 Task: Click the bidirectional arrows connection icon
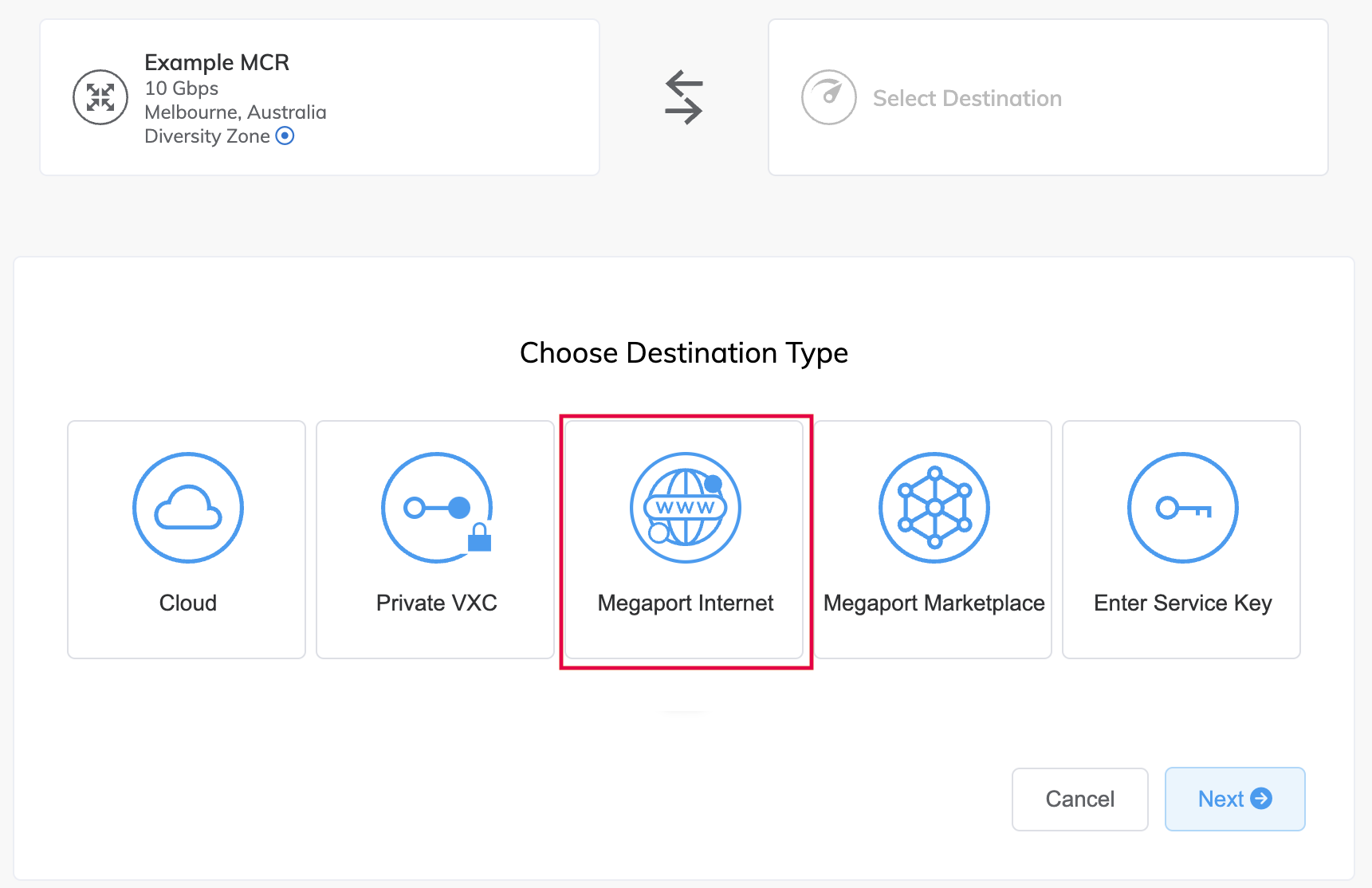click(x=683, y=96)
